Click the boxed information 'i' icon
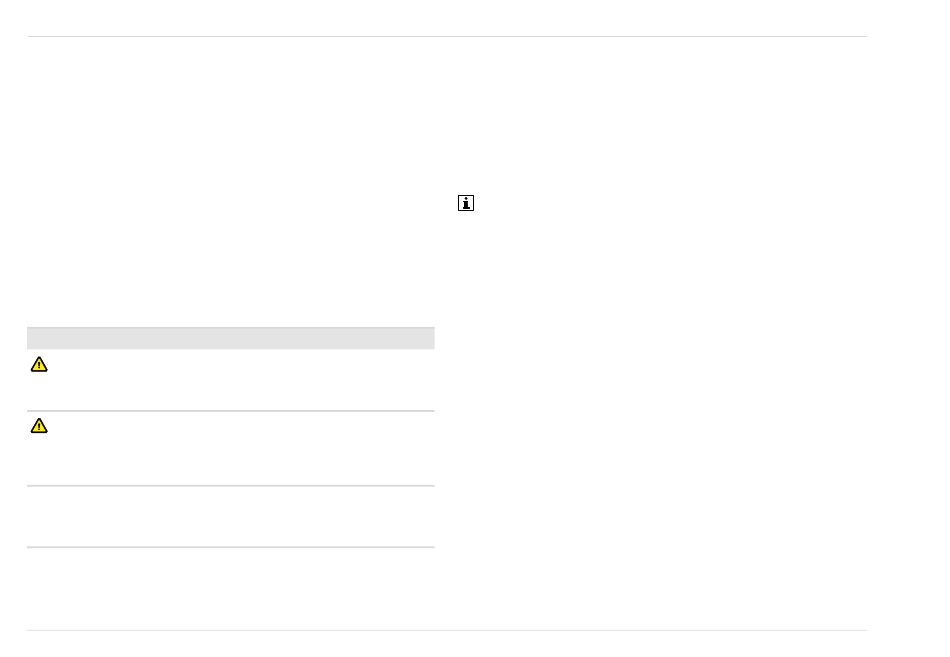 466,203
